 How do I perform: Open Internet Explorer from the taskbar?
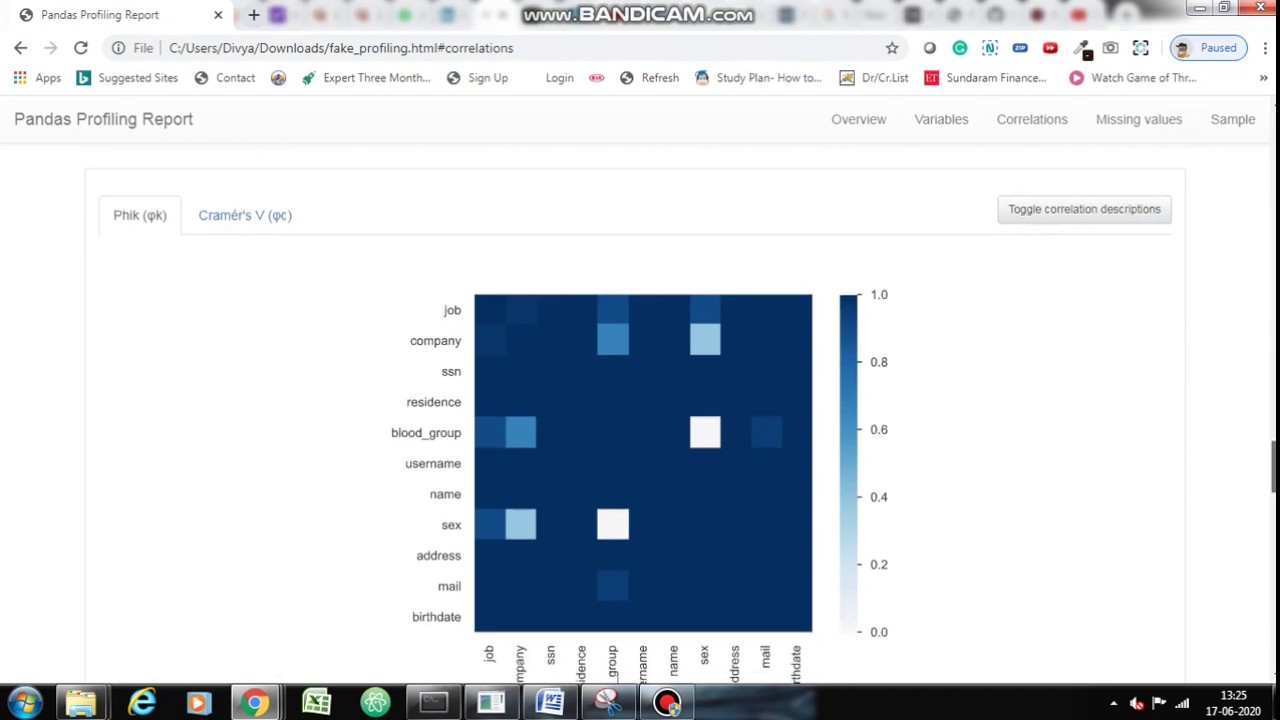142,703
